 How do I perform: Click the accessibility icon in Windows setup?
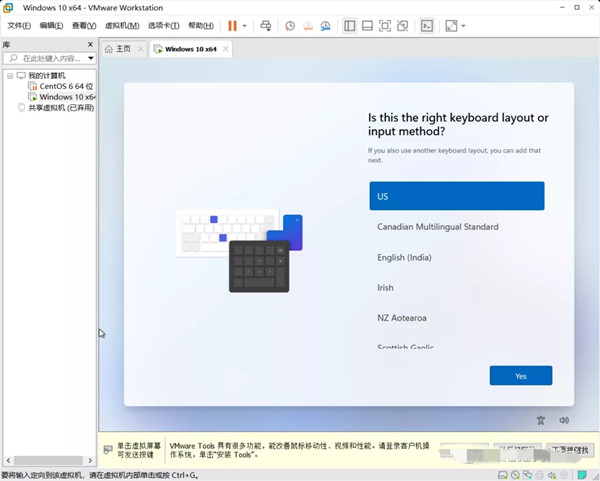[540, 421]
